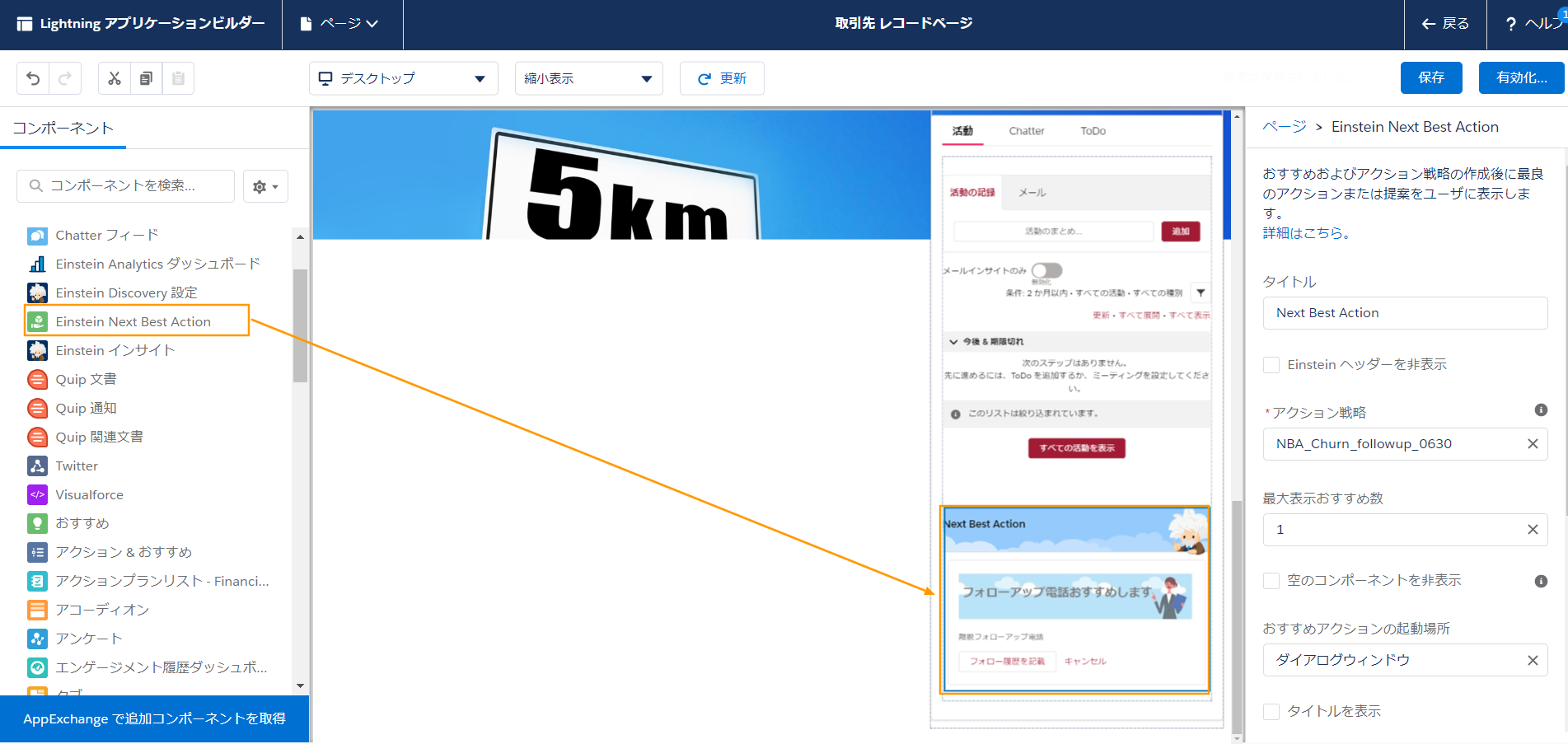Expand the ページ menu in header
Viewport: 1568px width, 744px height.
(339, 24)
